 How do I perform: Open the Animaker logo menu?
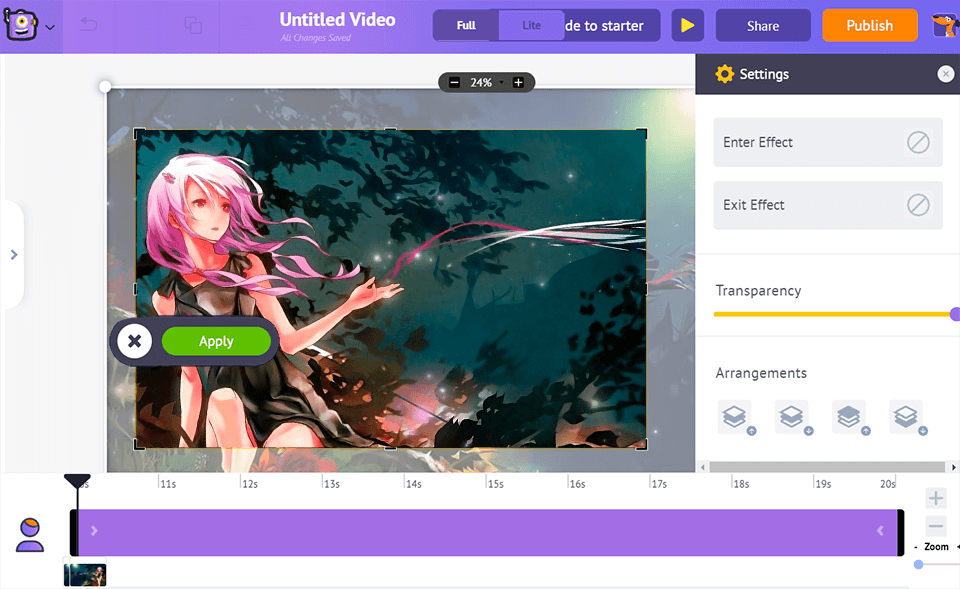click(x=21, y=25)
